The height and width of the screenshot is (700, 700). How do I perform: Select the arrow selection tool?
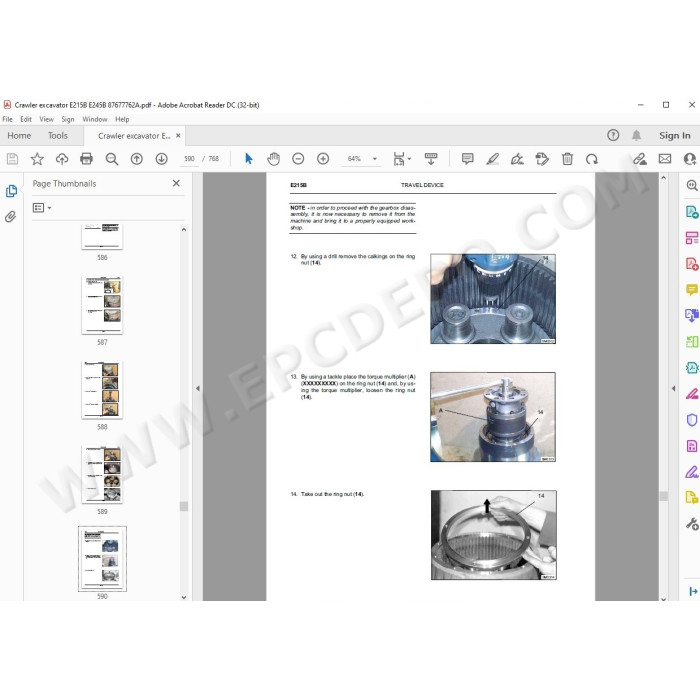(249, 159)
